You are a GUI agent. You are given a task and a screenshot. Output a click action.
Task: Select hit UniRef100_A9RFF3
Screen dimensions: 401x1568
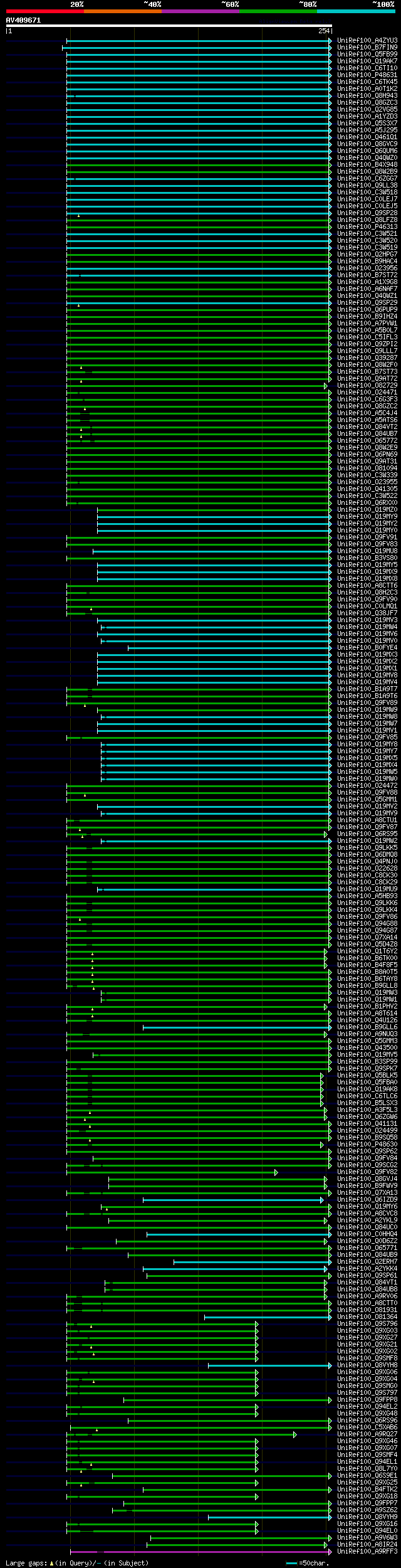click(x=367, y=1551)
